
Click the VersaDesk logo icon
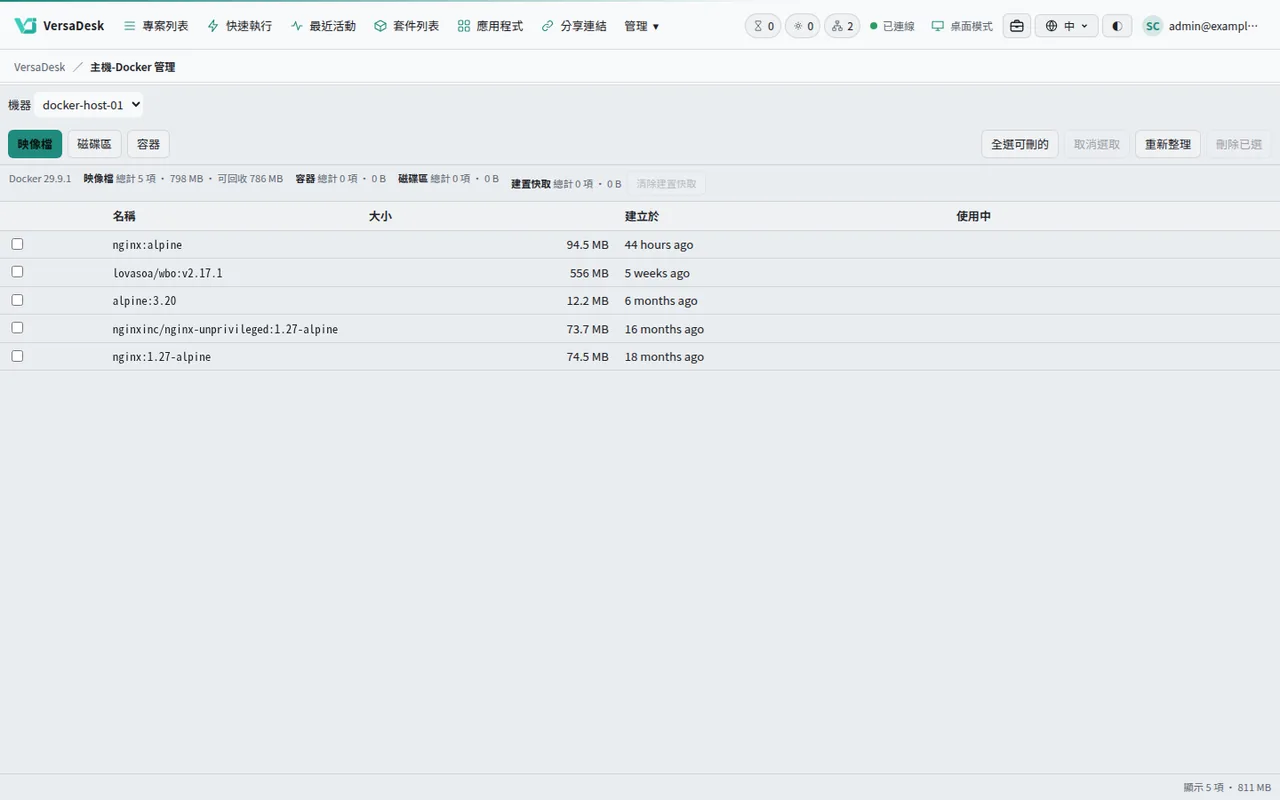click(x=25, y=25)
